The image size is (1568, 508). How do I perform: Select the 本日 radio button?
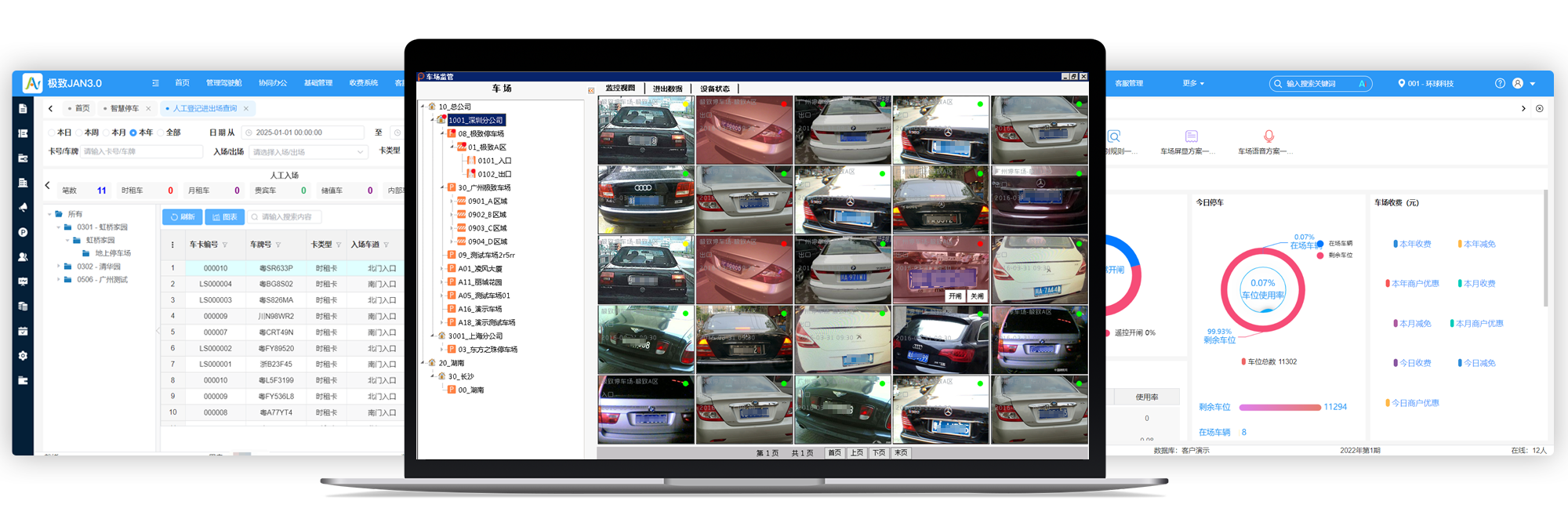[x=52, y=132]
